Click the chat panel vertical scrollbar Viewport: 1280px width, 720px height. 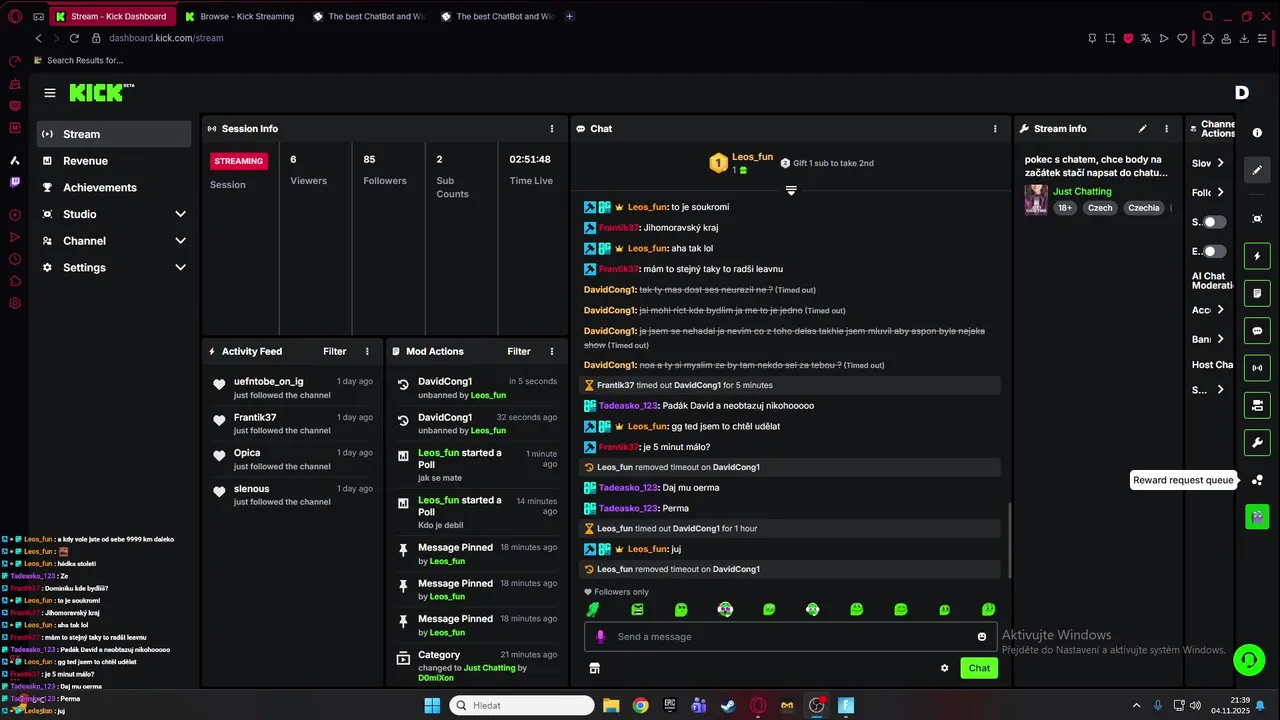click(x=1008, y=540)
